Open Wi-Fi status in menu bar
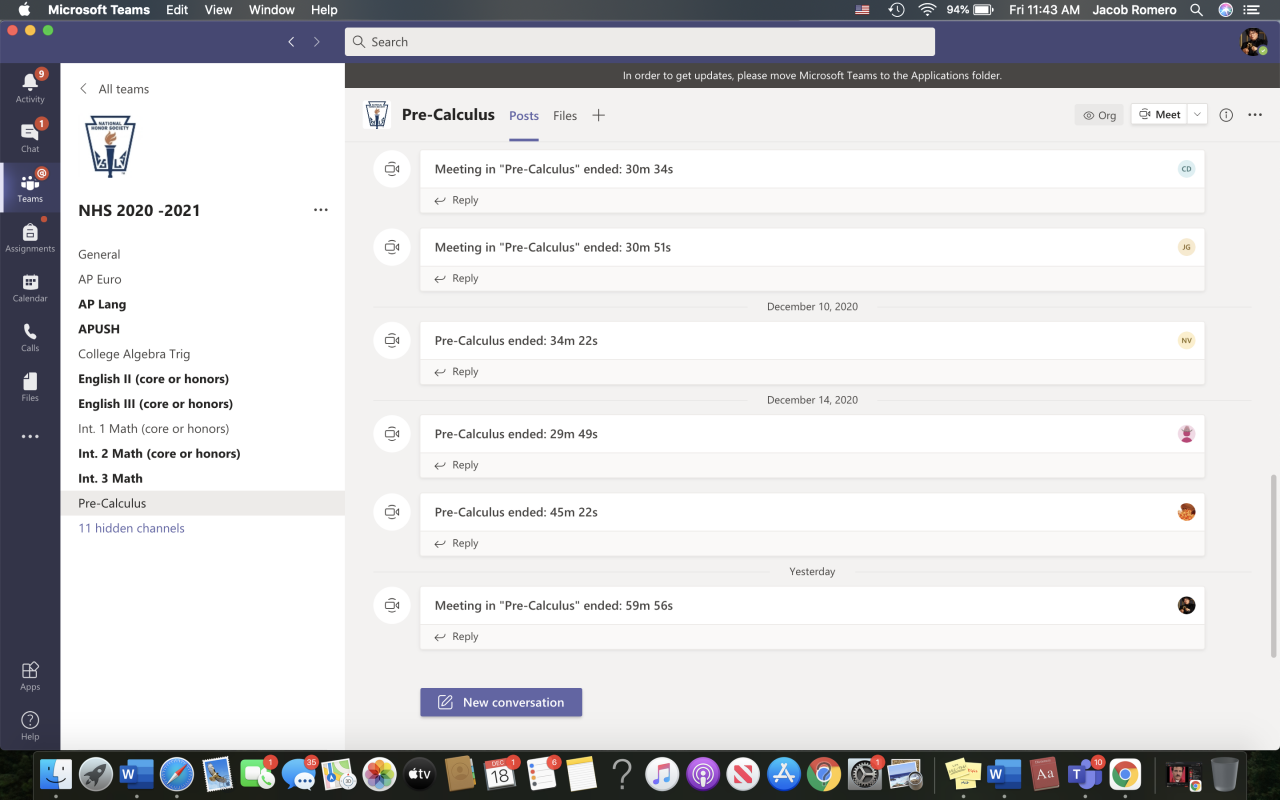Viewport: 1280px width, 800px height. point(927,10)
